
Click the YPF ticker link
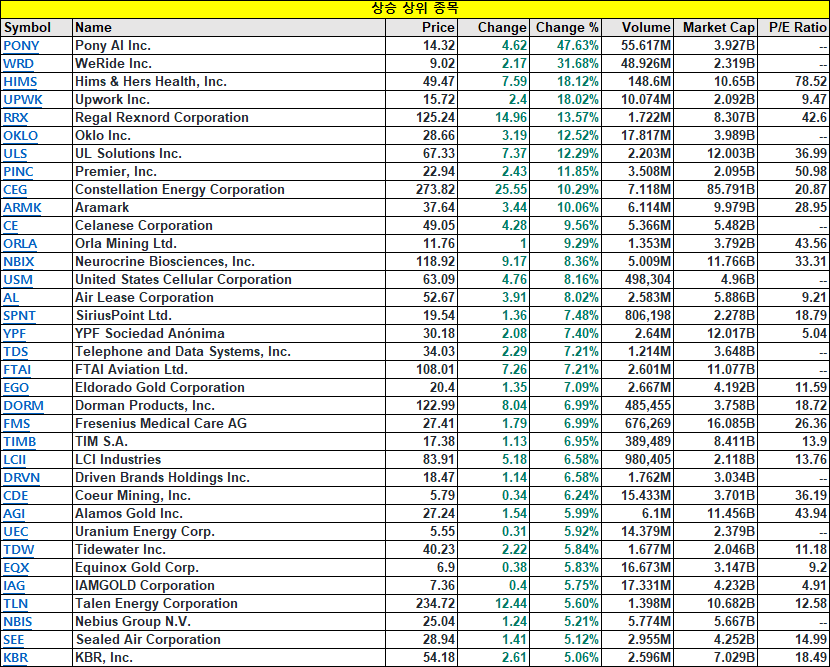[x=15, y=334]
